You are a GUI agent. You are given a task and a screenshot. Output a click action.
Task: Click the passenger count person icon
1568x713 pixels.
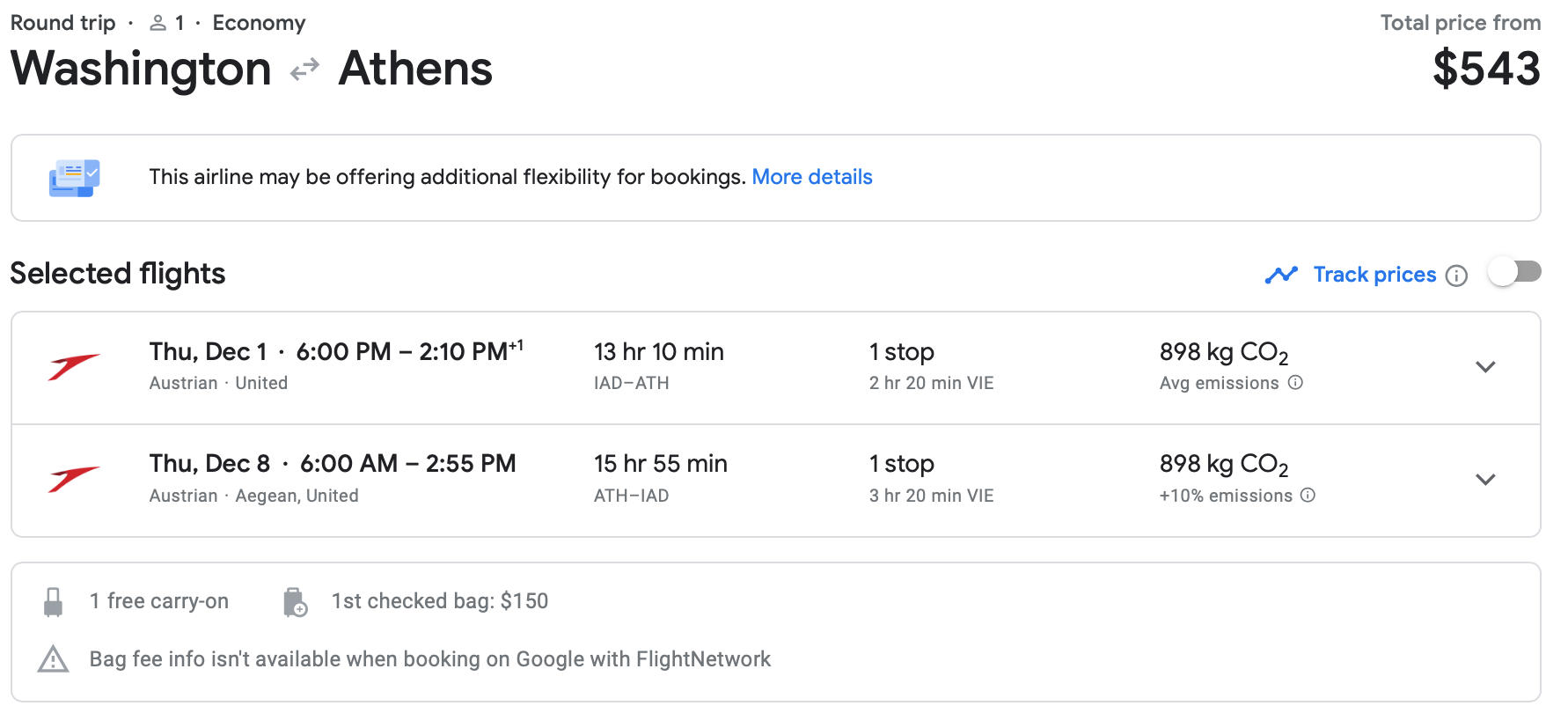click(158, 24)
